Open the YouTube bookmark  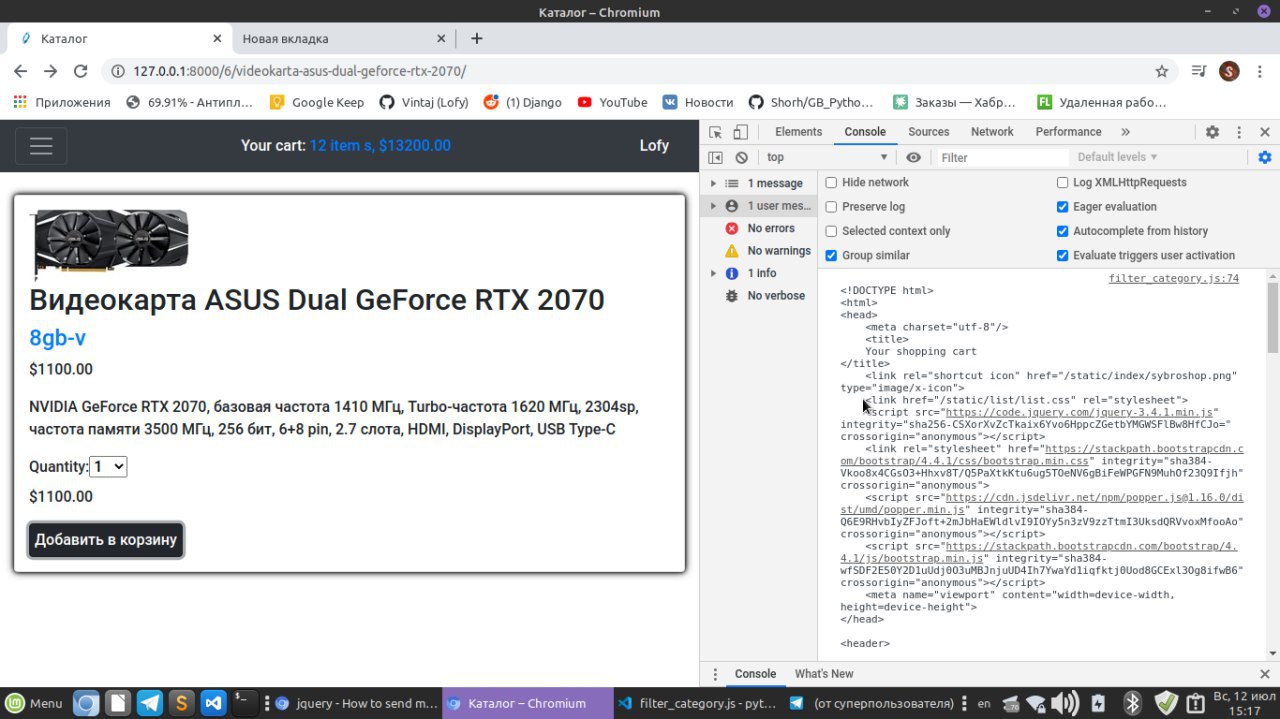[612, 102]
